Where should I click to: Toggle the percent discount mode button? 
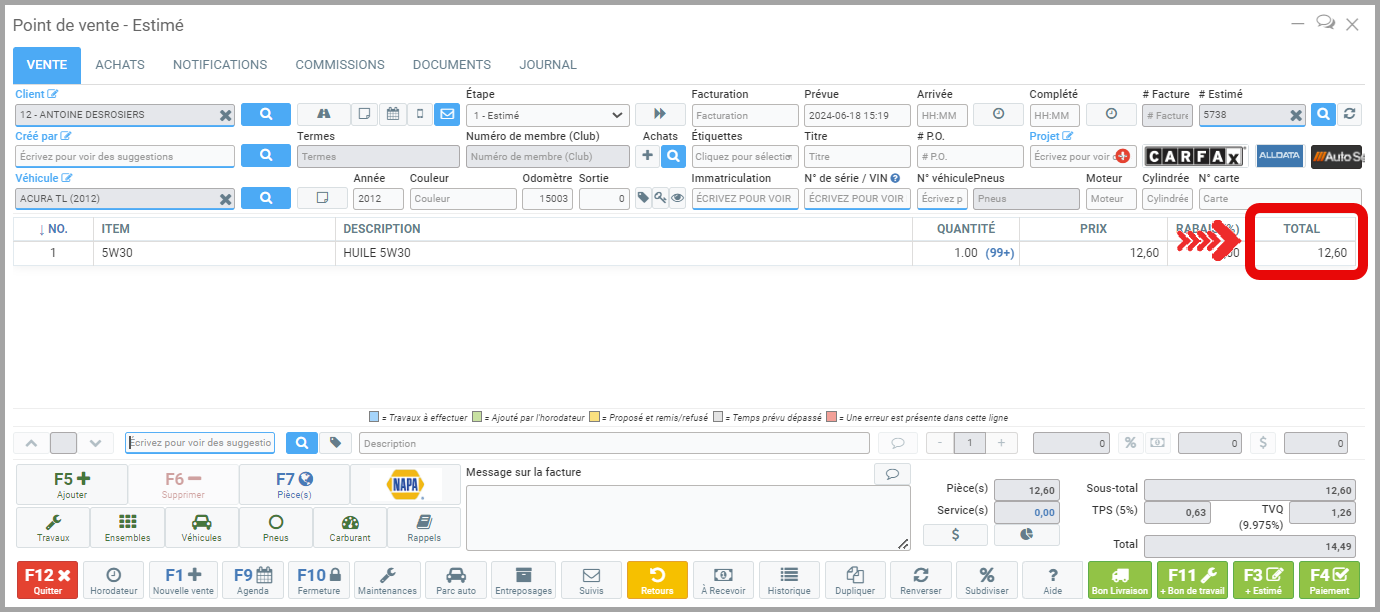pyautogui.click(x=1130, y=443)
